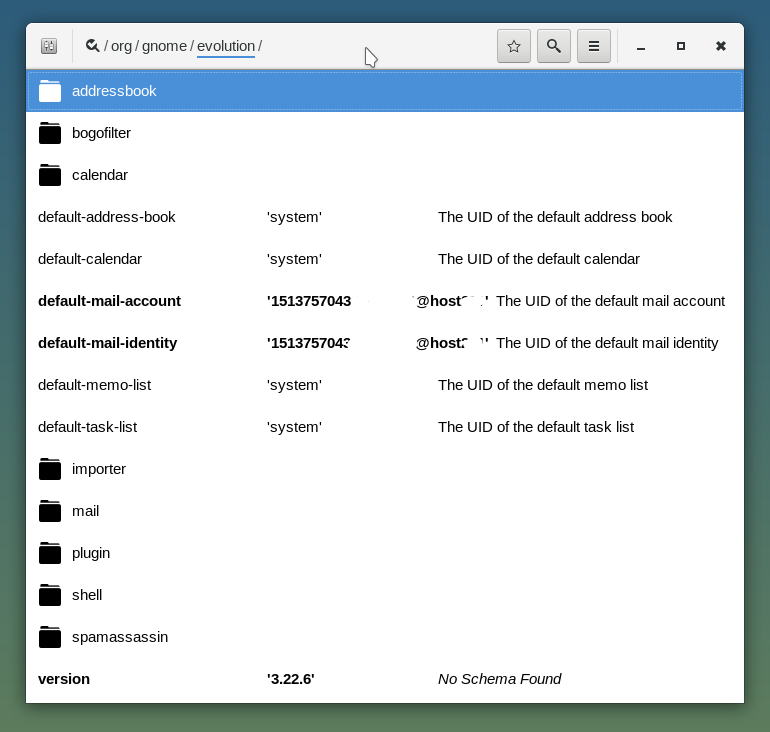Click the path search icon before /org

click(x=92, y=46)
